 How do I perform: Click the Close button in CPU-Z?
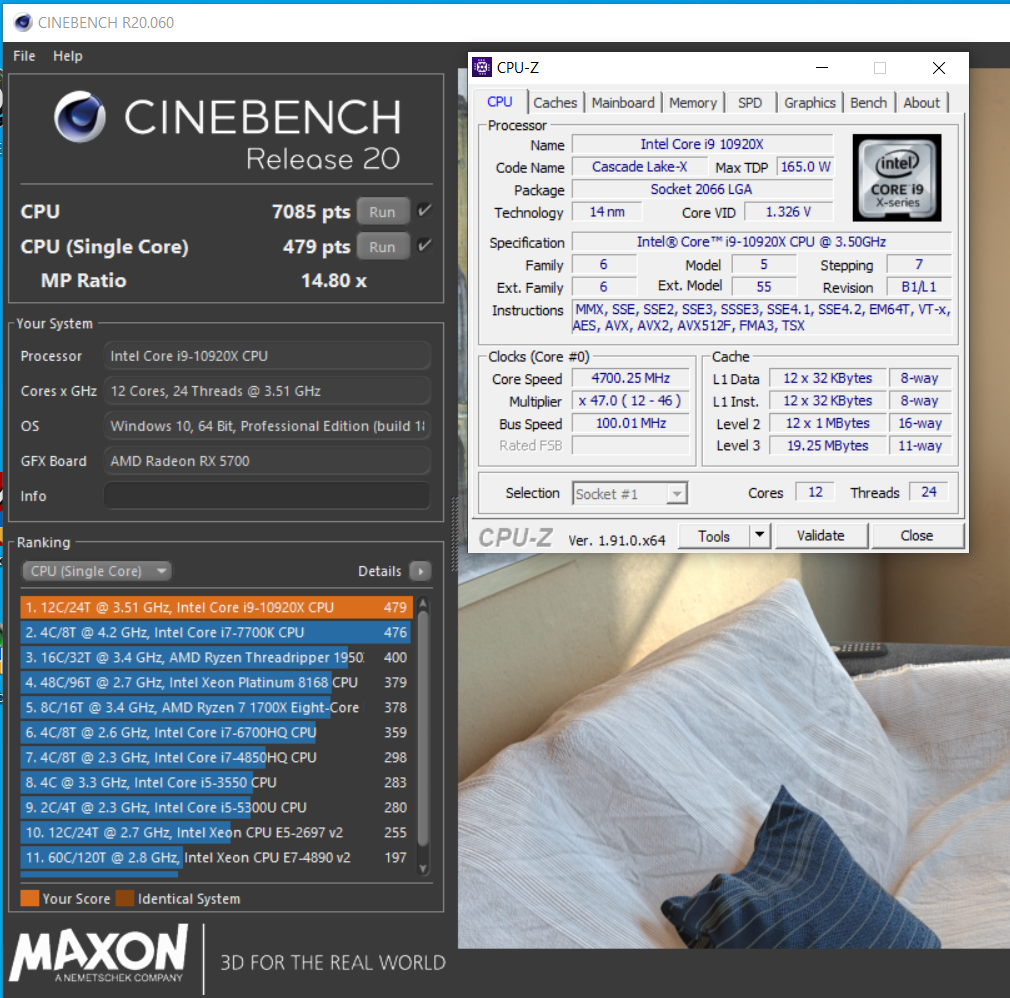[x=917, y=535]
